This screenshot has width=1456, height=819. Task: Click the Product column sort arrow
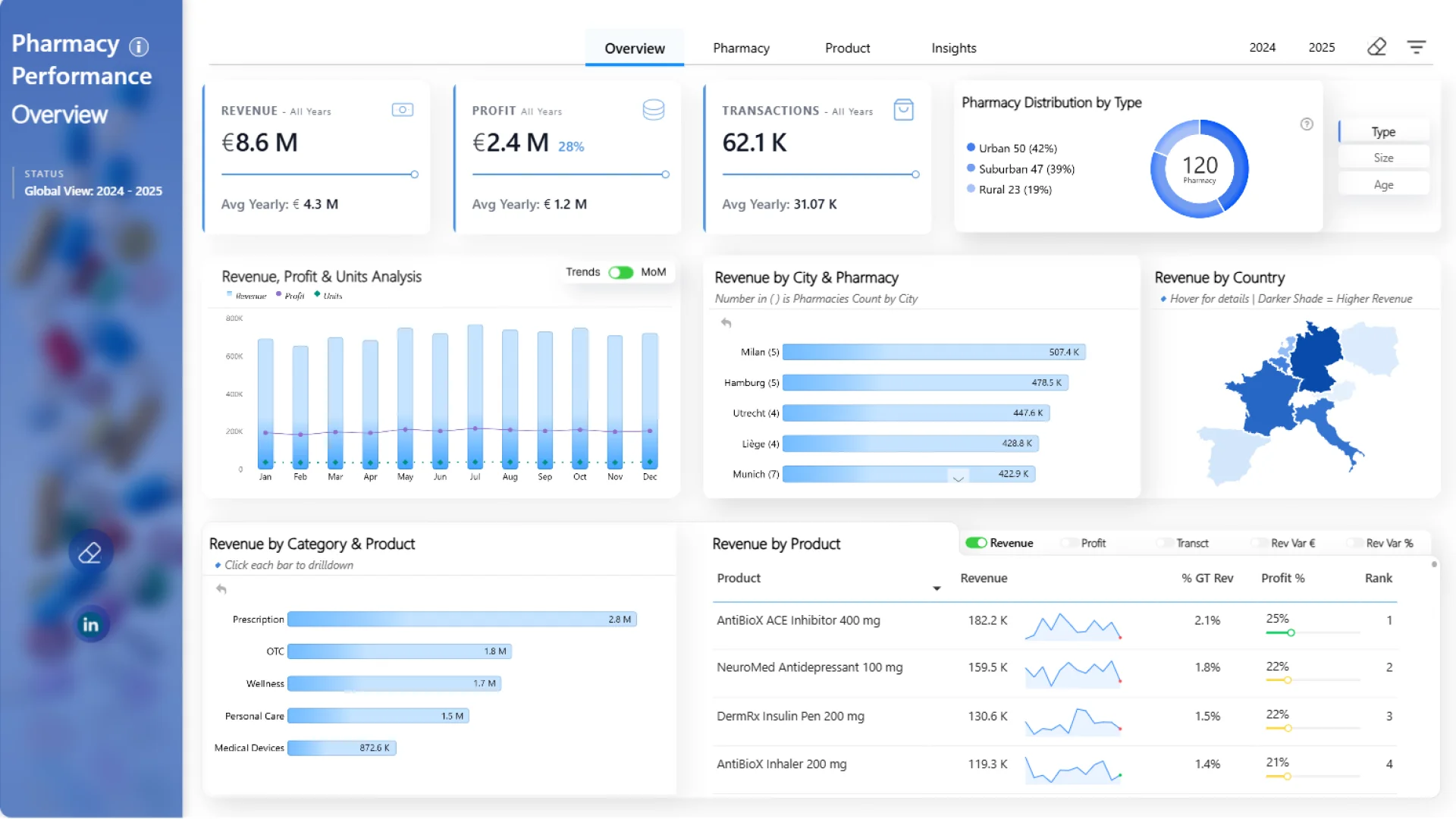click(937, 588)
